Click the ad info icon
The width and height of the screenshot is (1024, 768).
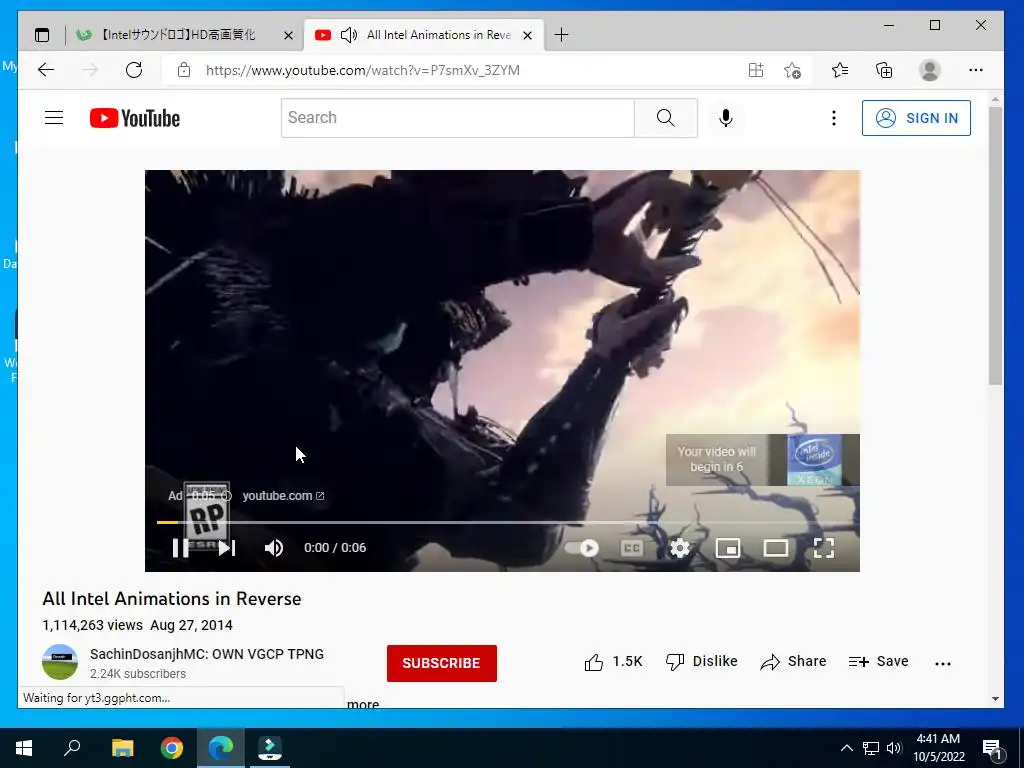pyautogui.click(x=226, y=496)
